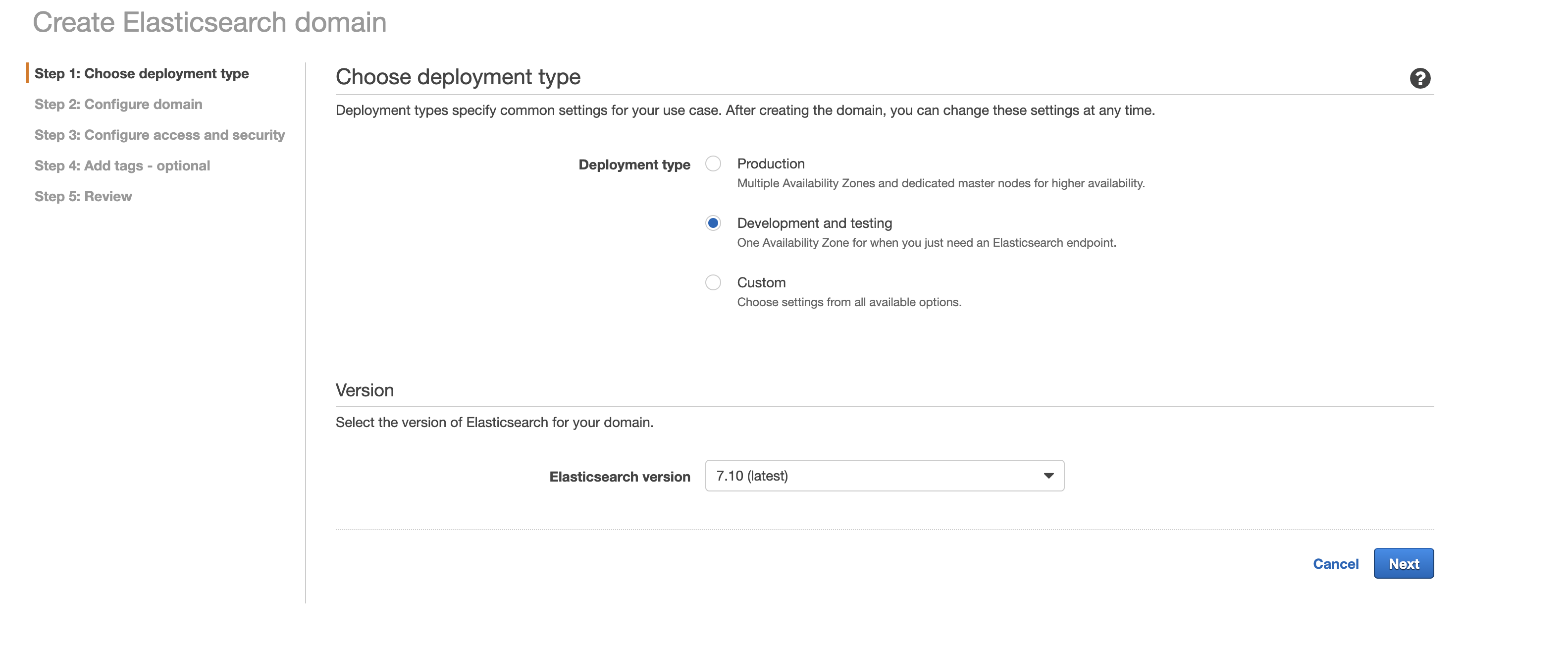Click the 'Development and testing' label text
The height and width of the screenshot is (651, 1568).
(814, 223)
